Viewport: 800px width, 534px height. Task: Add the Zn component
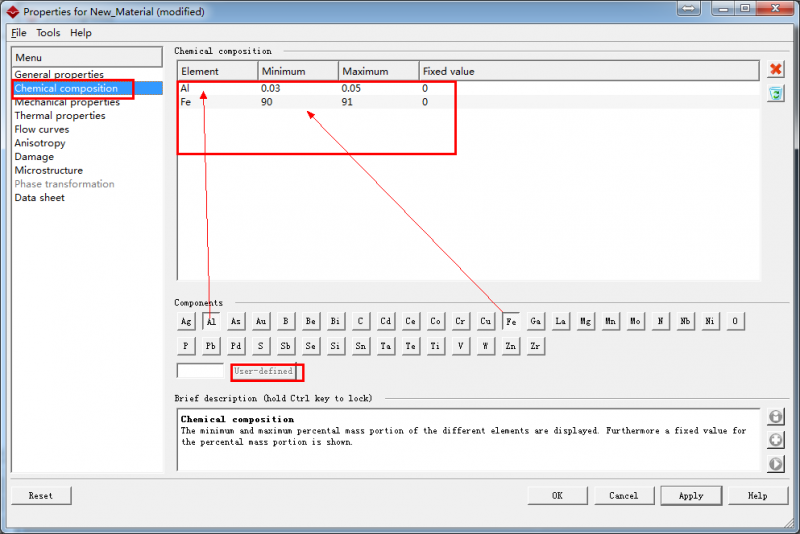[510, 346]
